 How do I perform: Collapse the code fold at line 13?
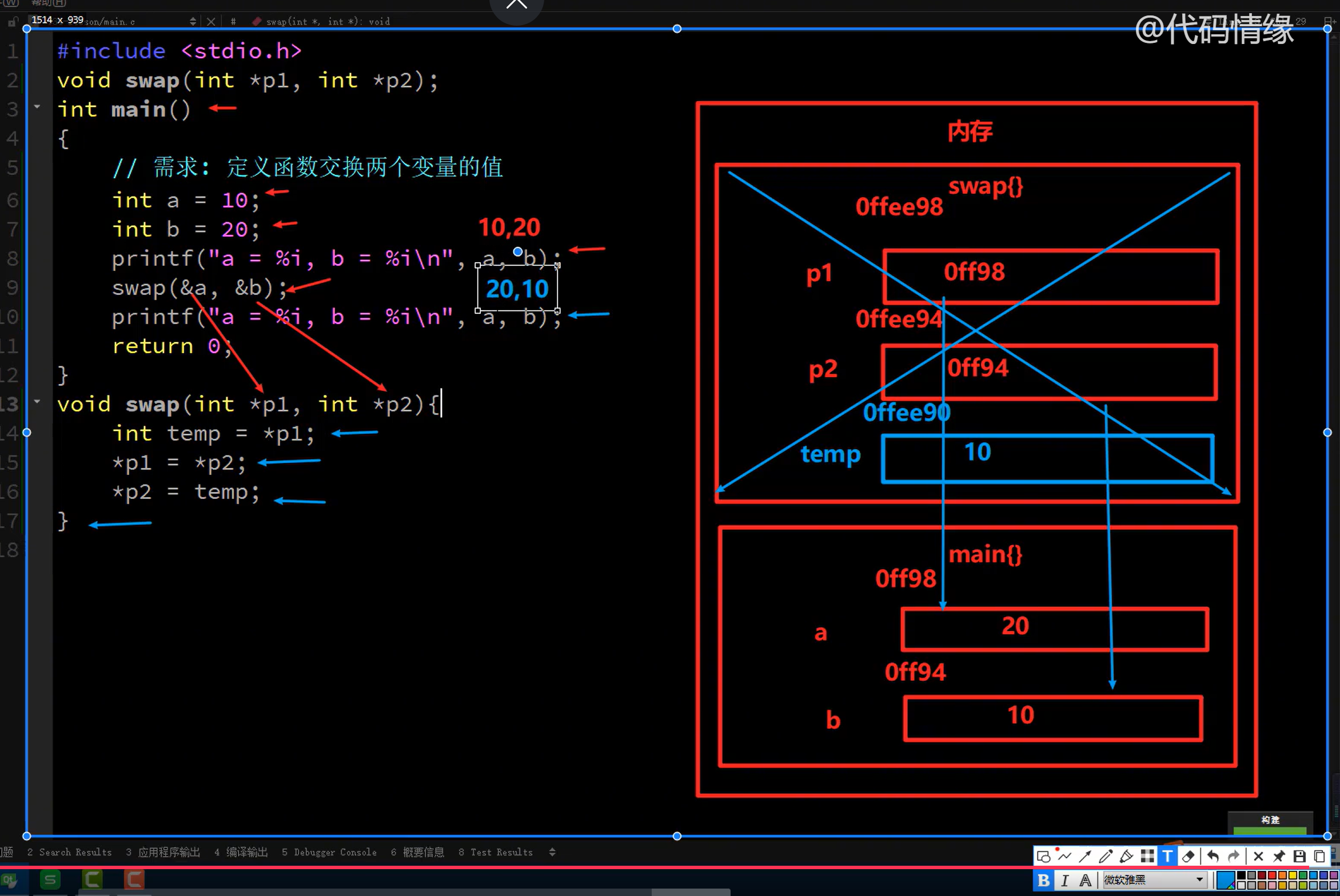[37, 402]
